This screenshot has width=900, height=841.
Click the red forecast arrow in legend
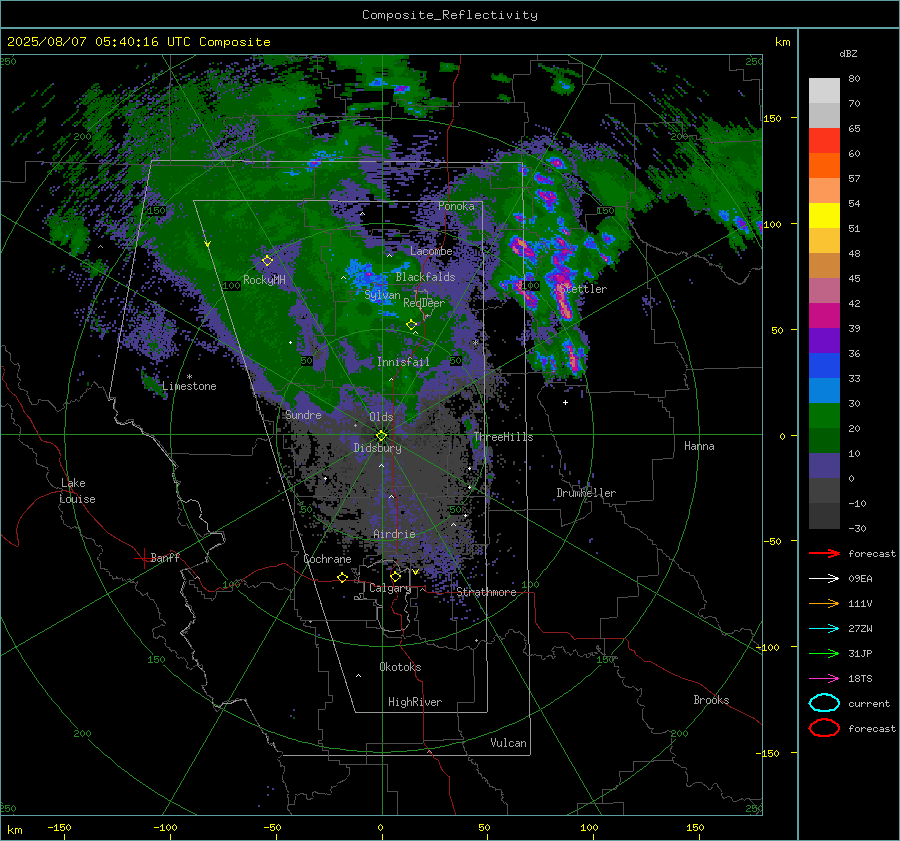[824, 553]
